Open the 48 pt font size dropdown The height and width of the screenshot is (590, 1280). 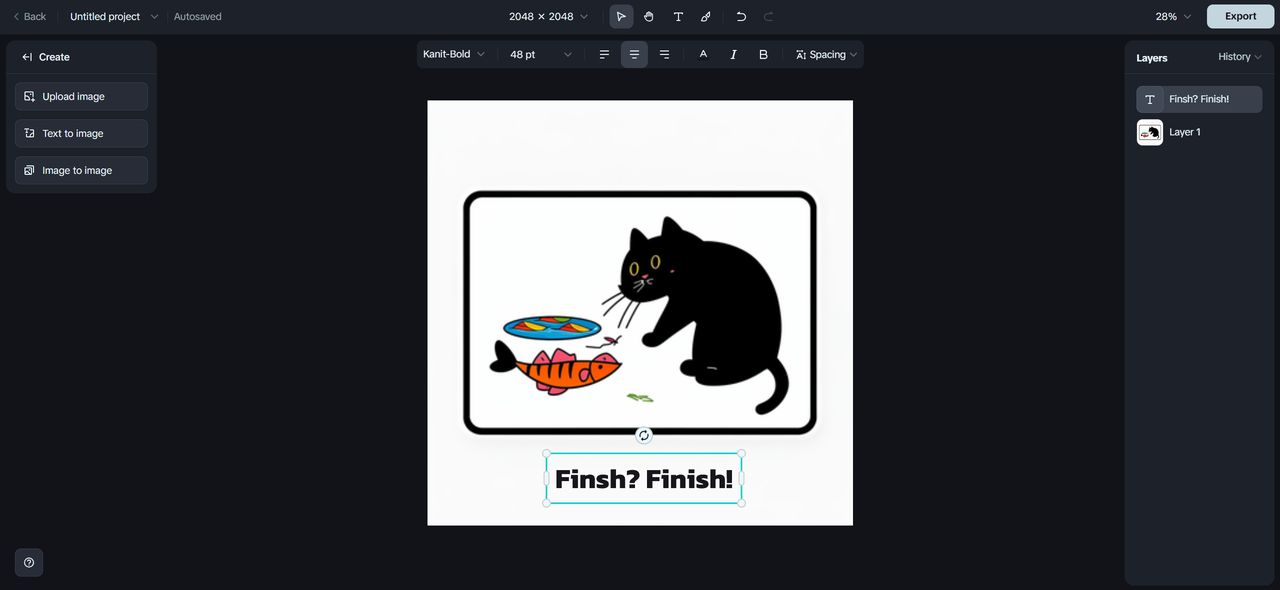tap(541, 55)
